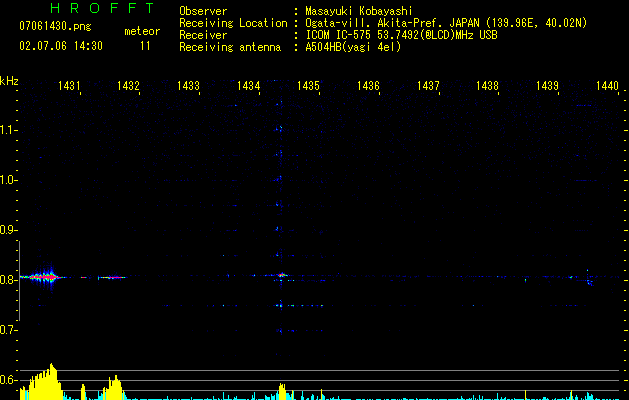This screenshot has width=629, height=400.
Task: Click the date stamp 02.07.06 14:30
Action: [x=61, y=46]
